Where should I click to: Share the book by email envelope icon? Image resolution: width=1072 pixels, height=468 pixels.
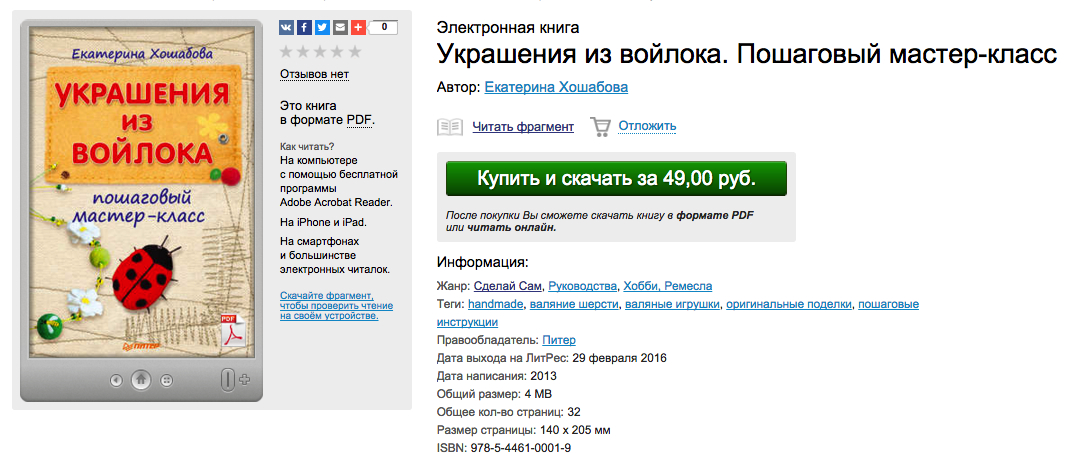[340, 28]
